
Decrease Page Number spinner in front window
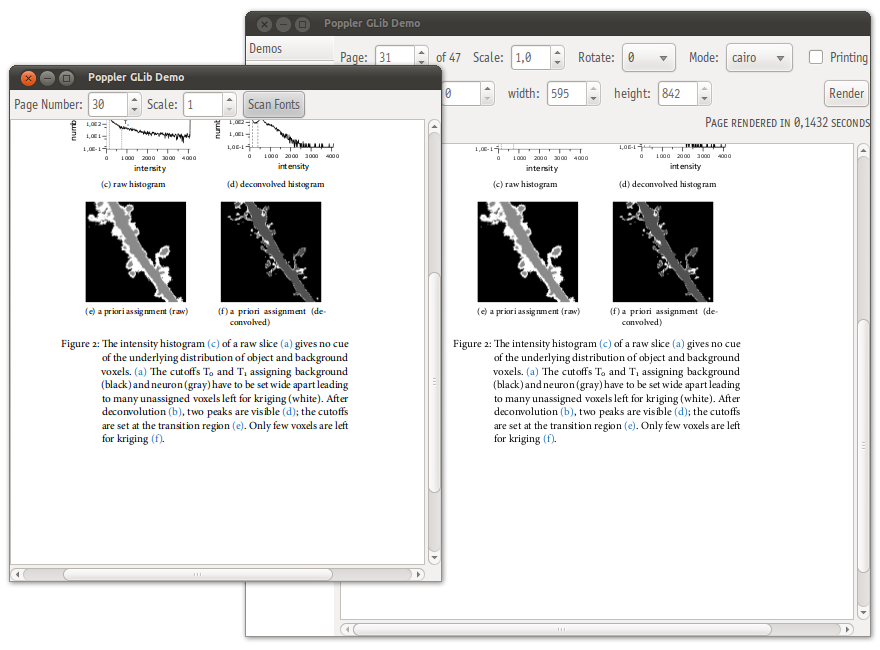coord(135,110)
